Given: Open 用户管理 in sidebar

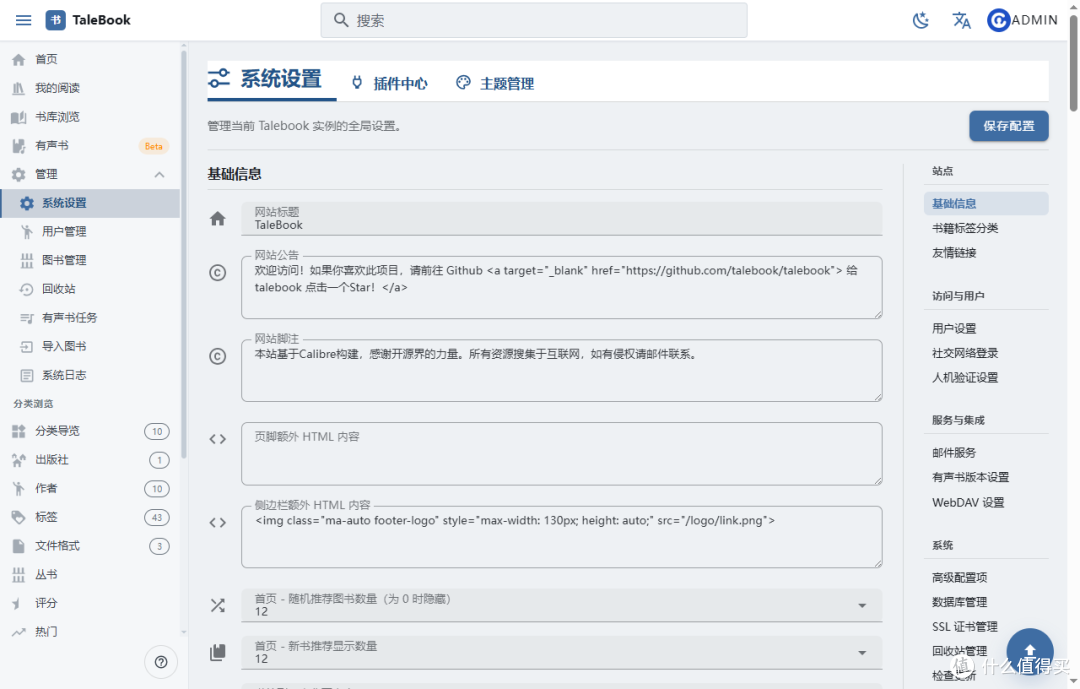Looking at the screenshot, I should pyautogui.click(x=90, y=232).
